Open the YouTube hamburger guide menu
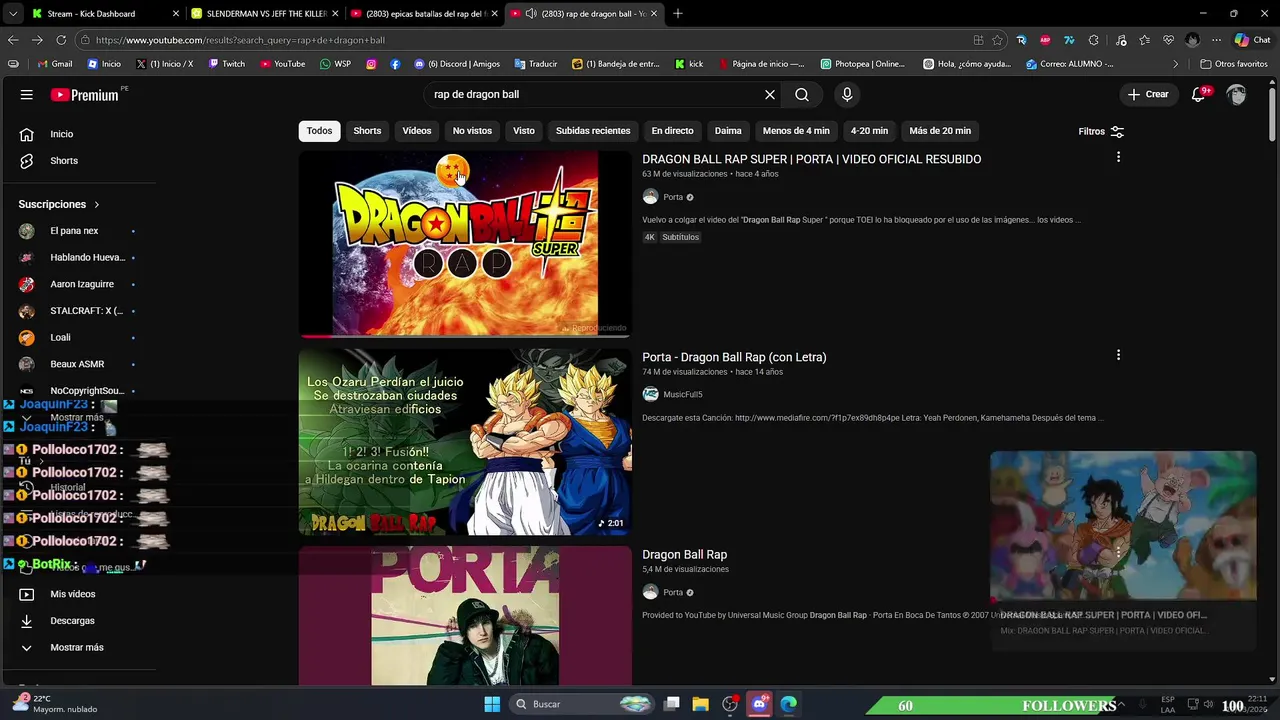Image resolution: width=1280 pixels, height=720 pixels. 27,95
